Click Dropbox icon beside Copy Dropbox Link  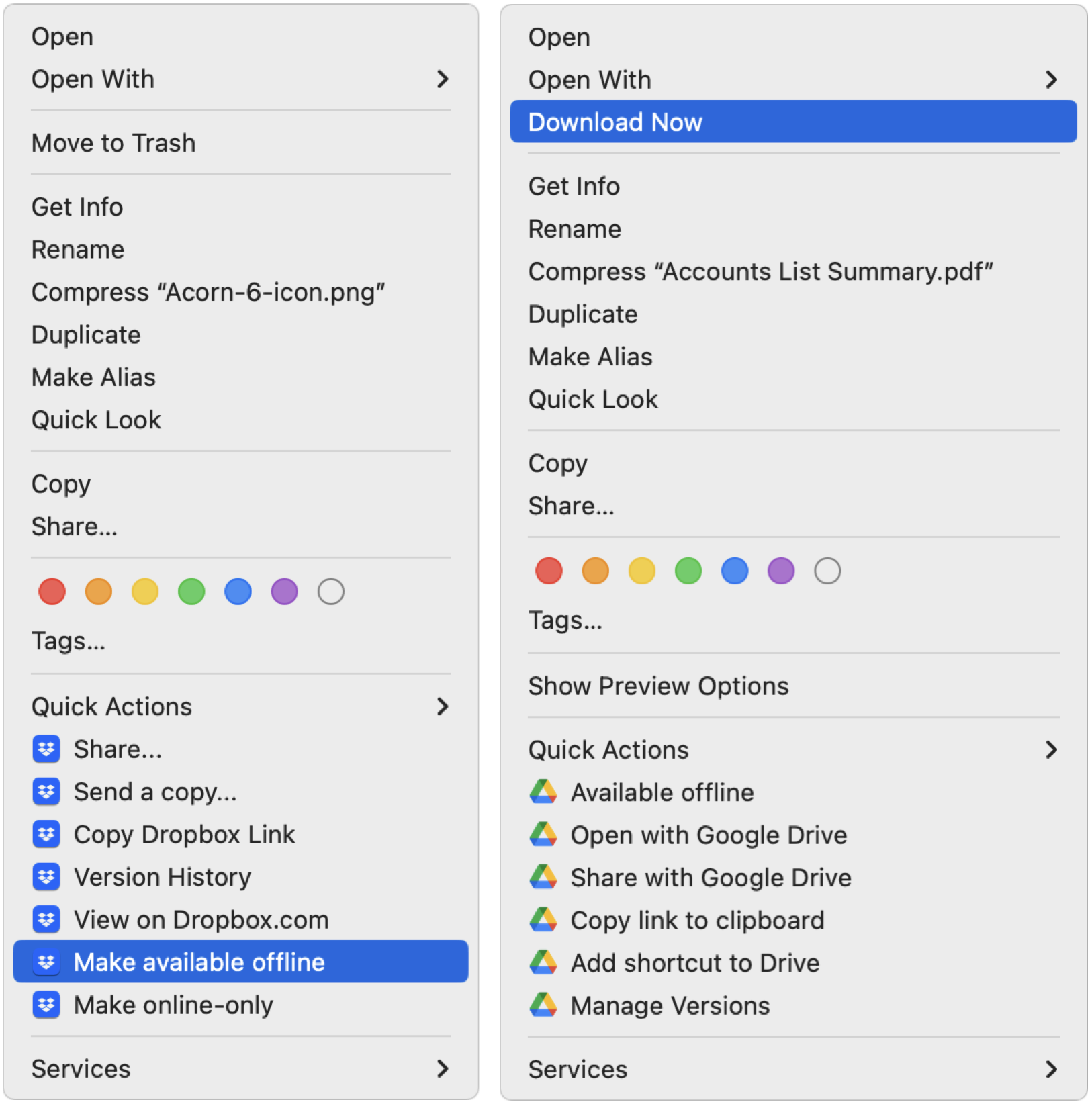[46, 835]
